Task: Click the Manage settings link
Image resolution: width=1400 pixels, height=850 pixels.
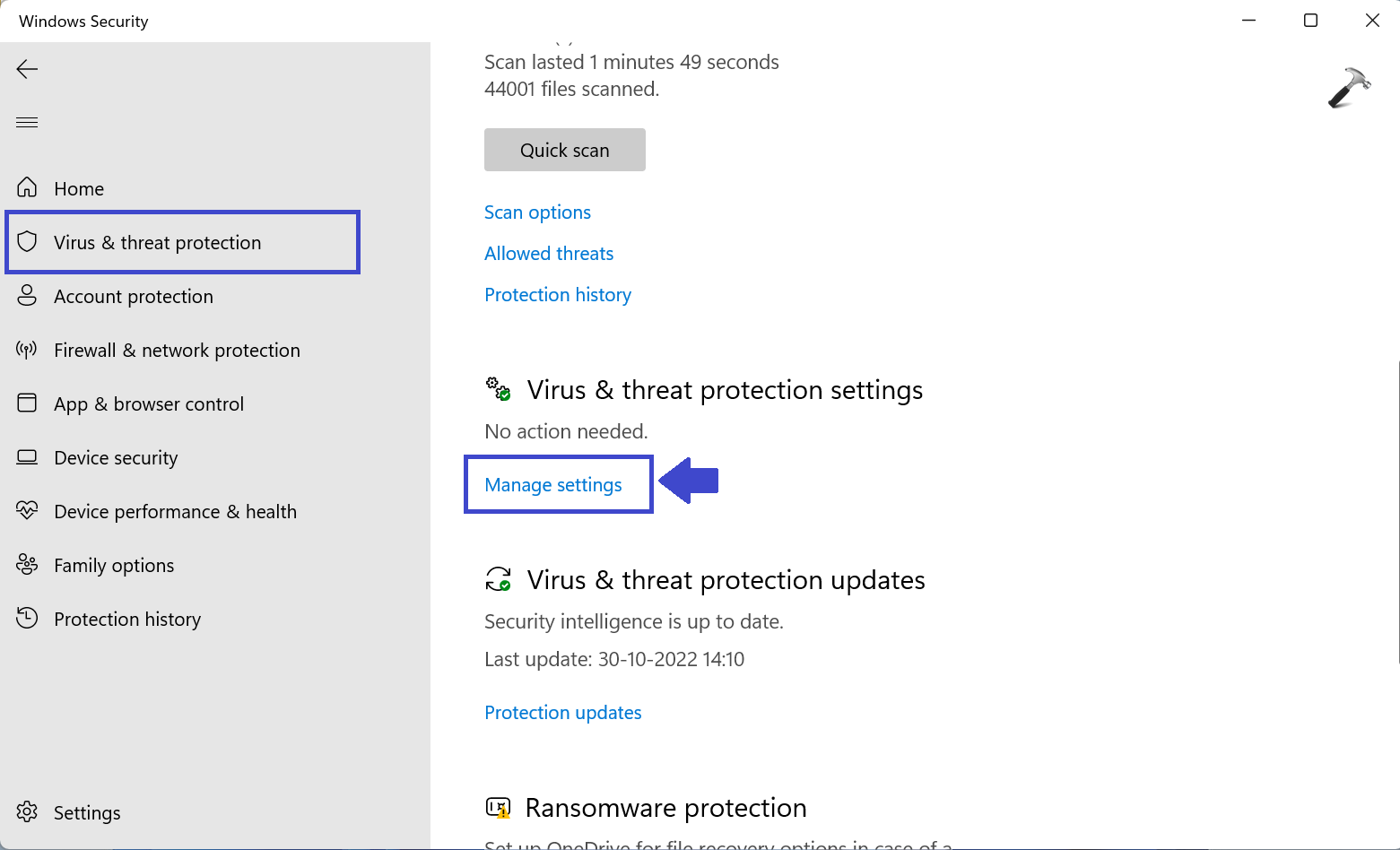Action: click(x=553, y=485)
